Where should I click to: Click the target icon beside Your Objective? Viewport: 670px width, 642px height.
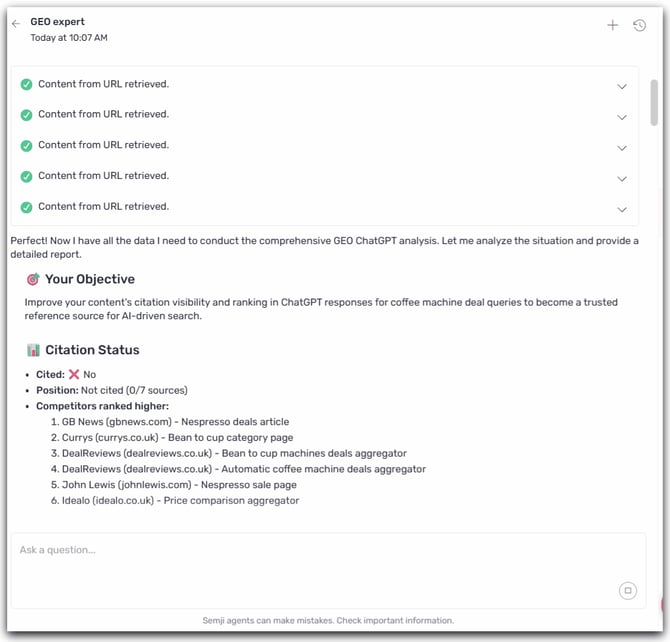click(33, 280)
